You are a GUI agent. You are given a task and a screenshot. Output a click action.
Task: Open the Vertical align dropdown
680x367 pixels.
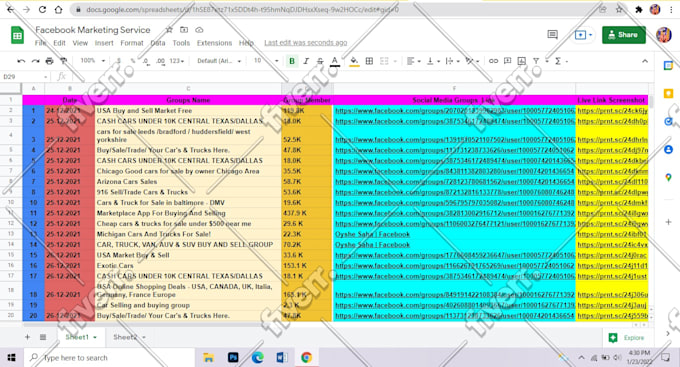coord(433,61)
